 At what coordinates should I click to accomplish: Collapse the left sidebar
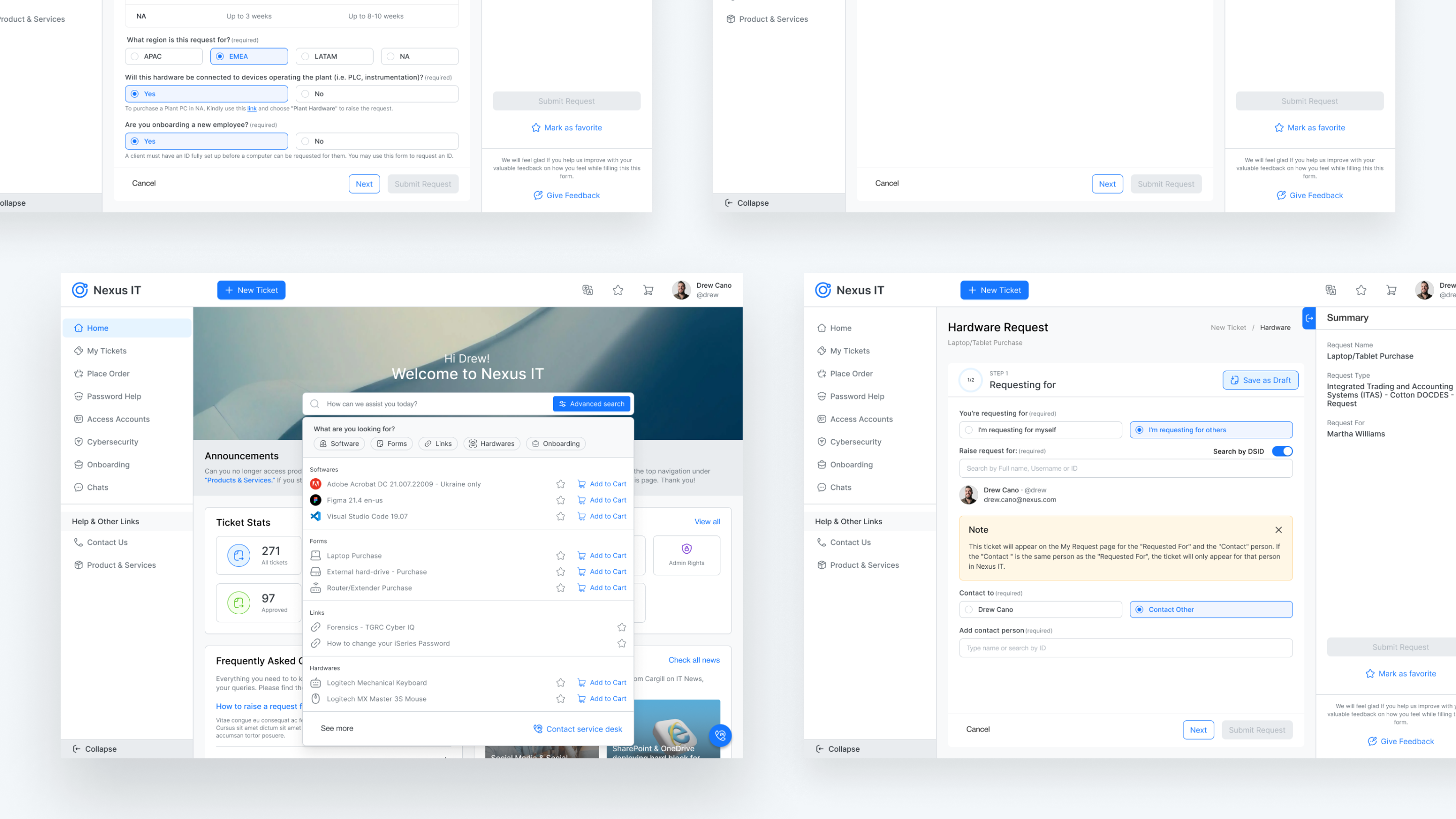pyautogui.click(x=95, y=748)
